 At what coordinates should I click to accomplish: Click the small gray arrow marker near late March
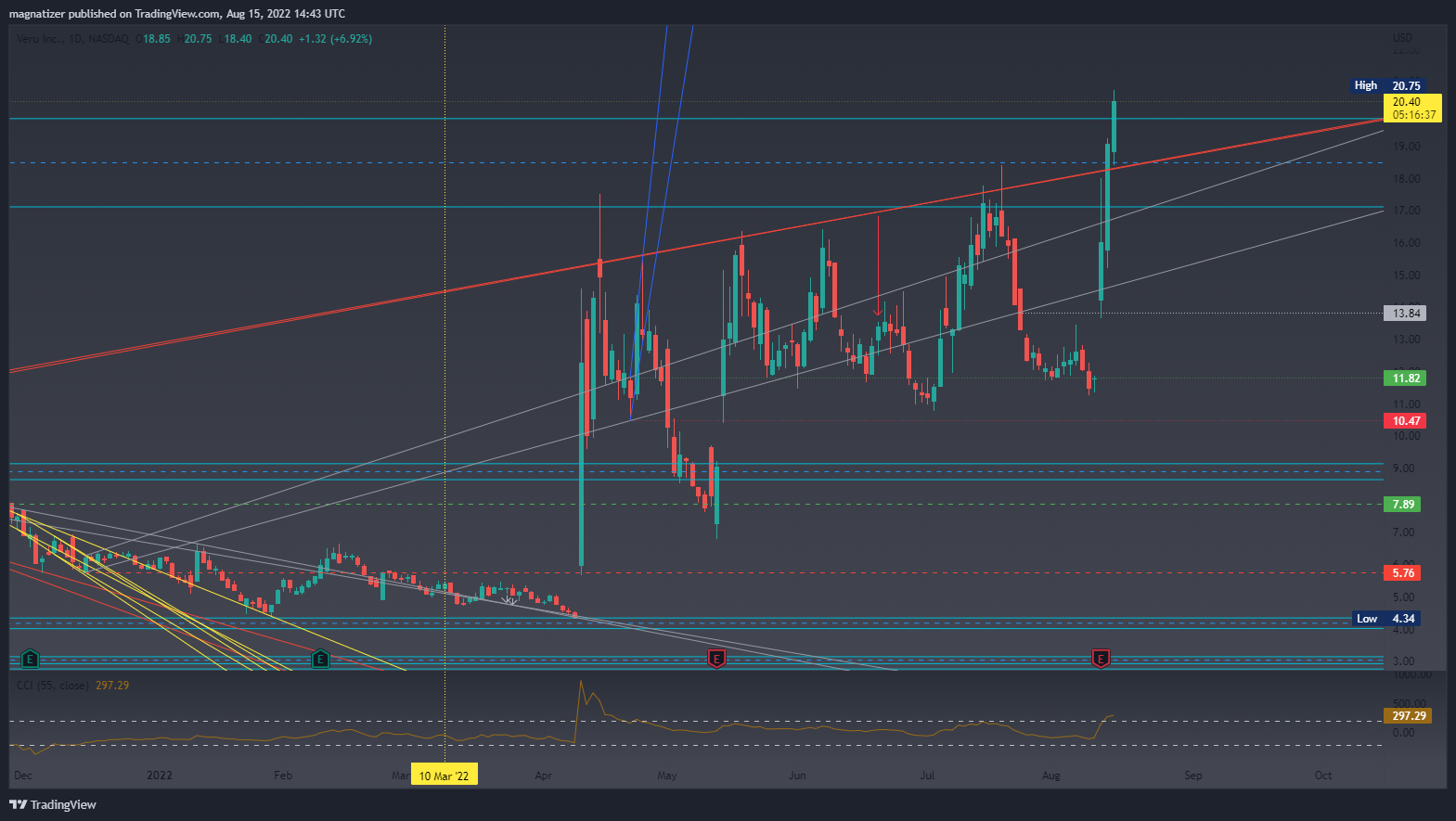509,601
